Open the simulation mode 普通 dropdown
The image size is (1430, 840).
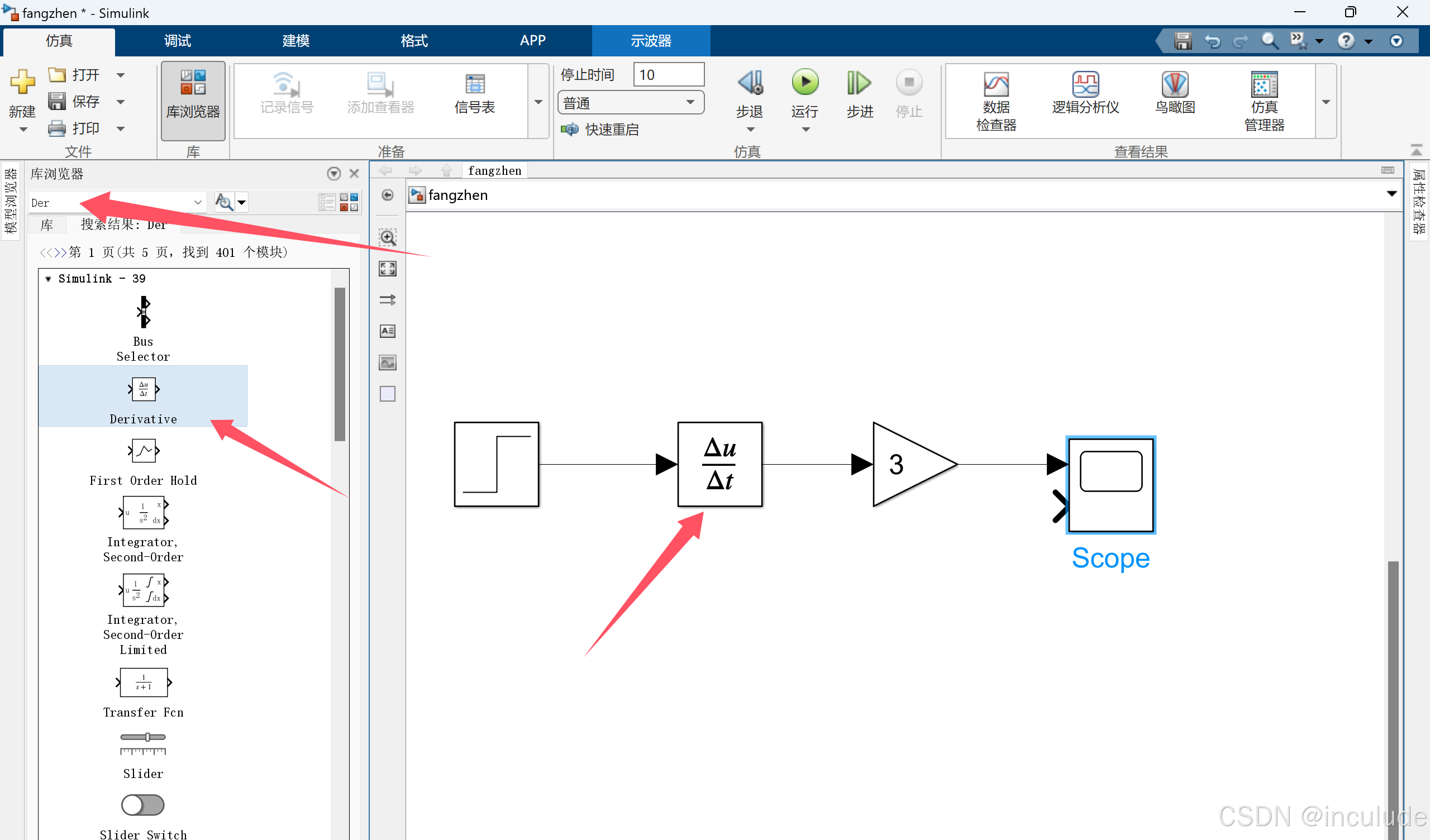click(631, 103)
